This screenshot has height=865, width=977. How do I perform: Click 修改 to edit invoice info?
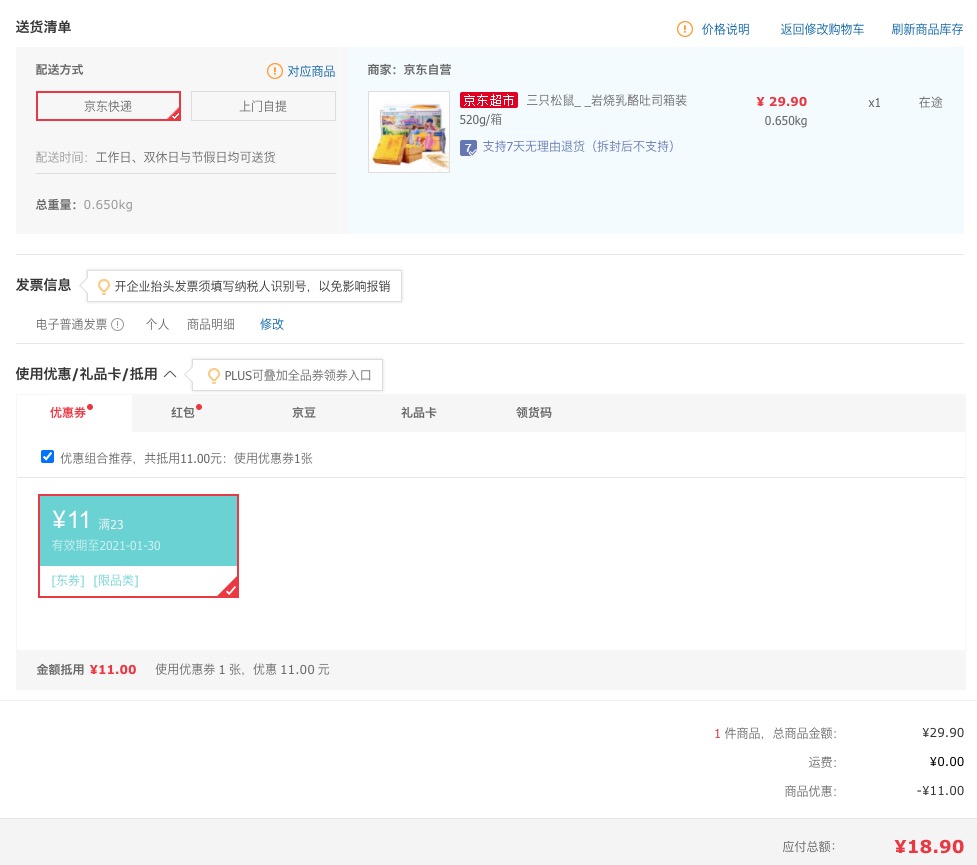pyautogui.click(x=272, y=324)
